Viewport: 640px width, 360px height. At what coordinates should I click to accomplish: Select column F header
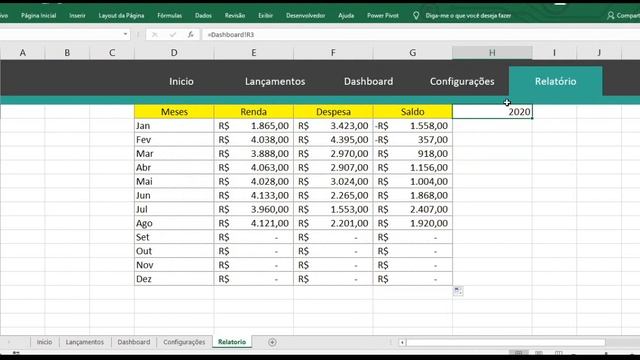(x=333, y=53)
